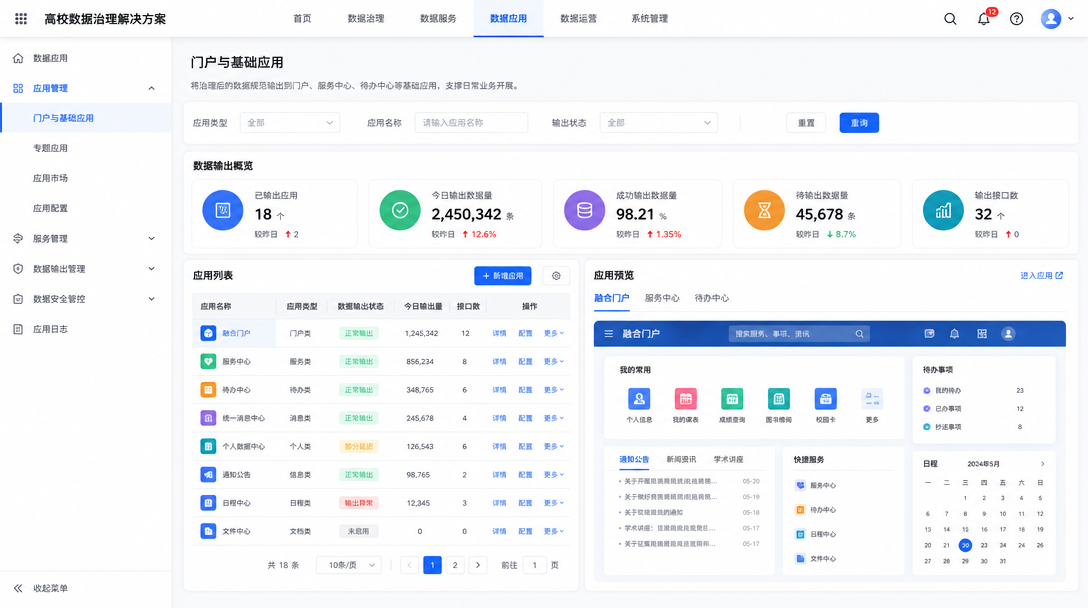Open 专题应用 in sidebar
1088x608 pixels.
tap(50, 148)
